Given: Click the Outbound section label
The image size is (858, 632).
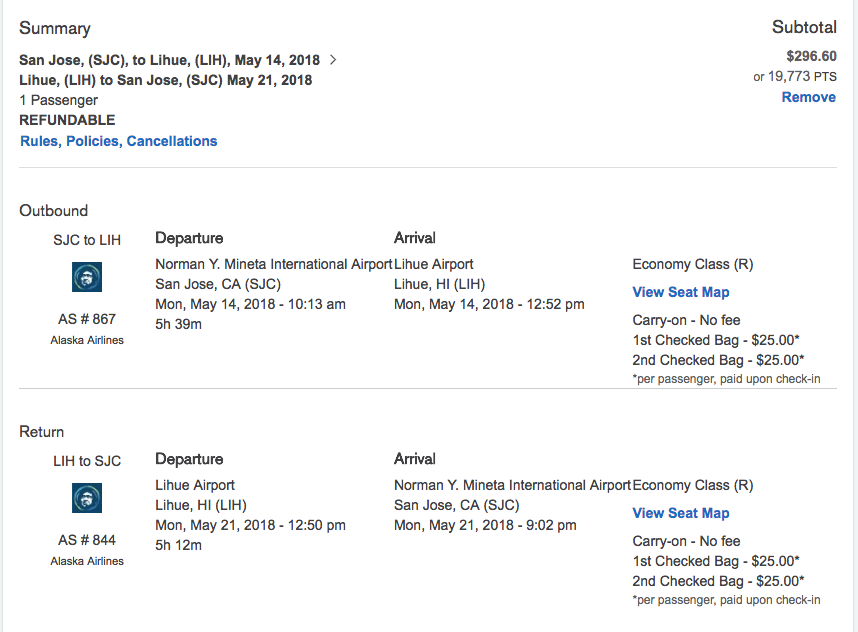Looking at the screenshot, I should [x=53, y=210].
